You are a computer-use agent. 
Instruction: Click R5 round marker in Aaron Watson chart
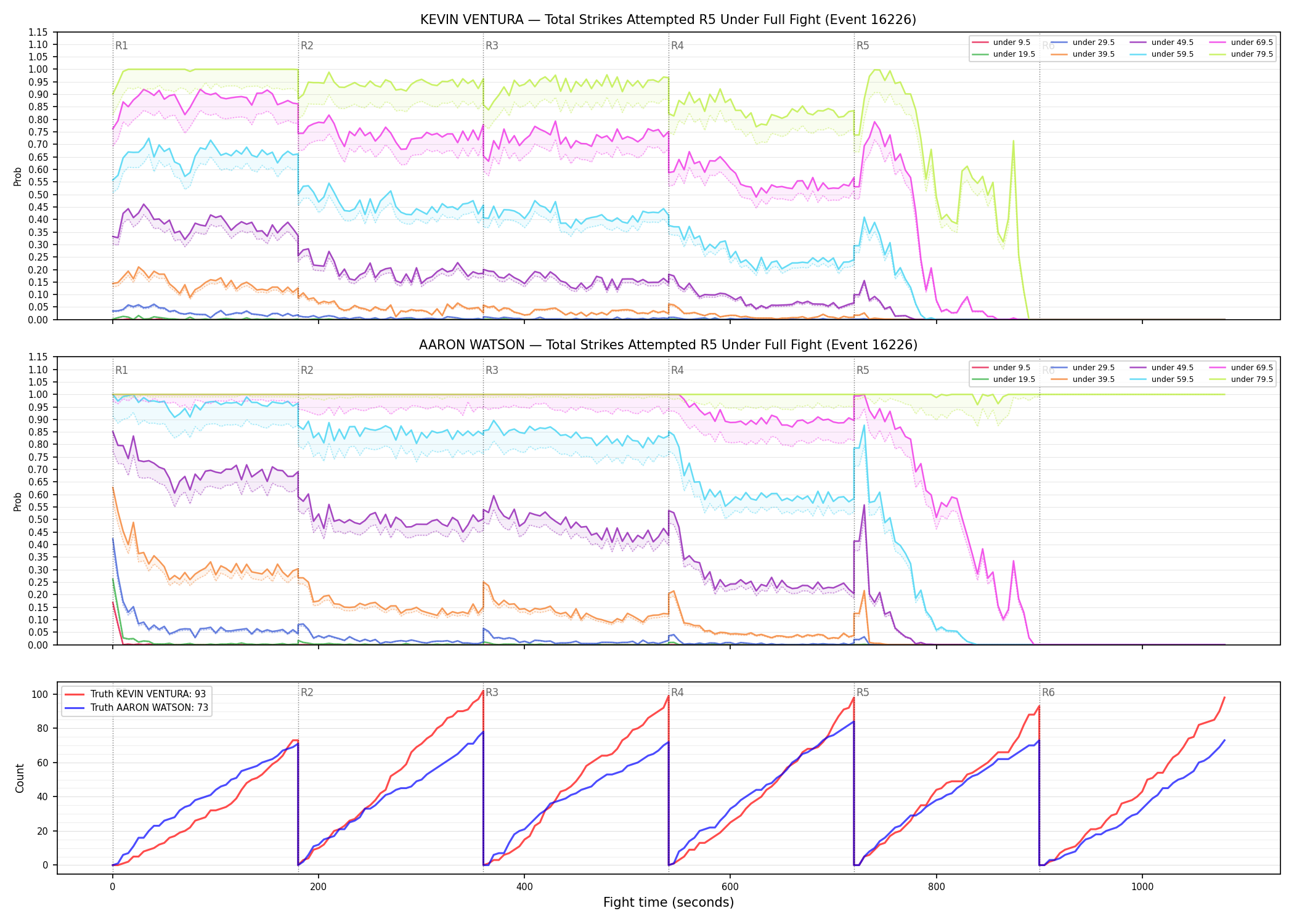[x=863, y=370]
